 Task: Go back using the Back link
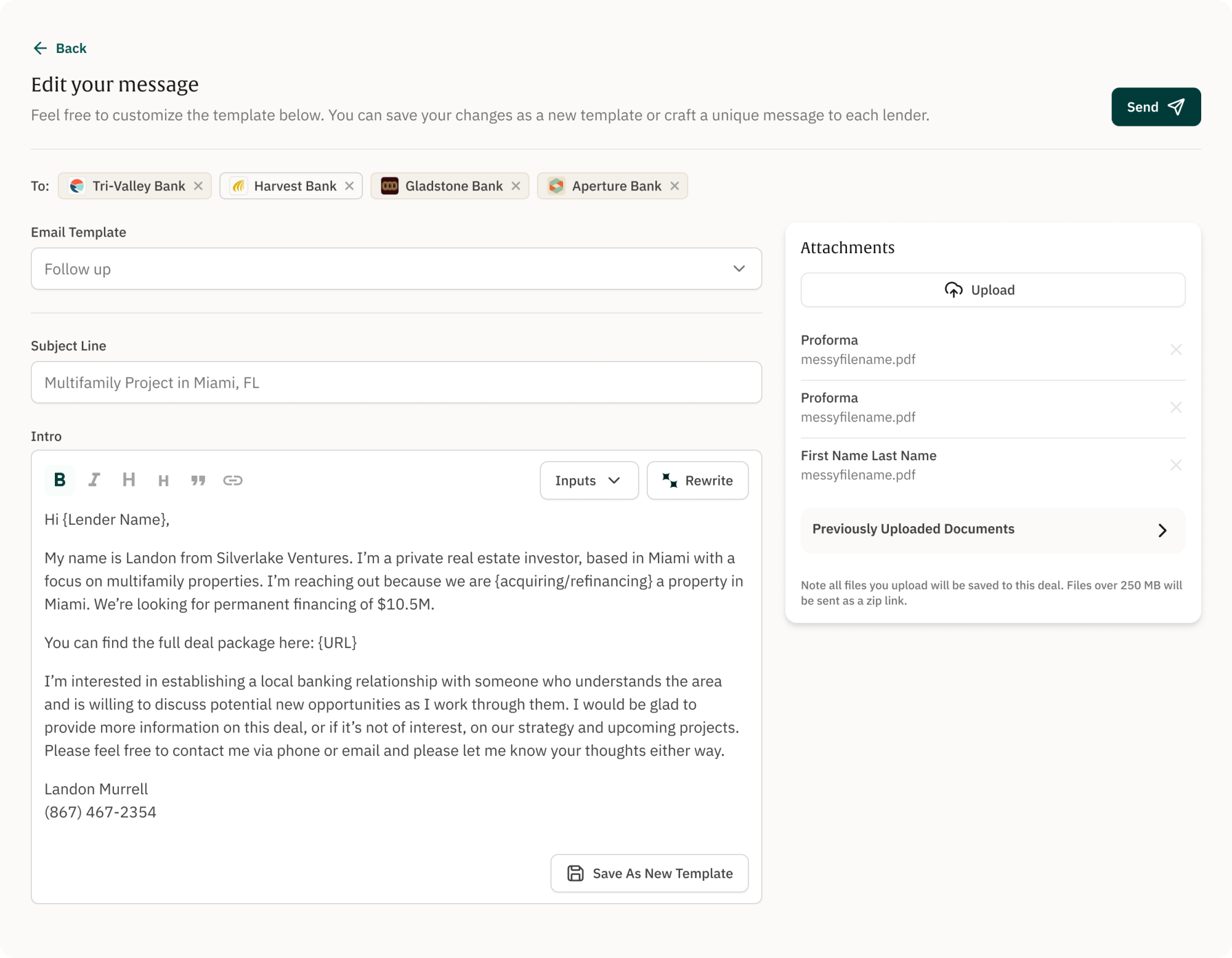[x=60, y=49]
